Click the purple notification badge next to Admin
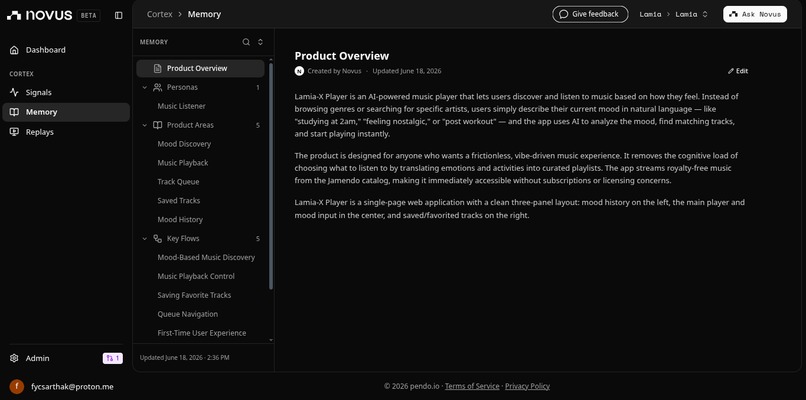This screenshot has width=806, height=400. [x=113, y=358]
